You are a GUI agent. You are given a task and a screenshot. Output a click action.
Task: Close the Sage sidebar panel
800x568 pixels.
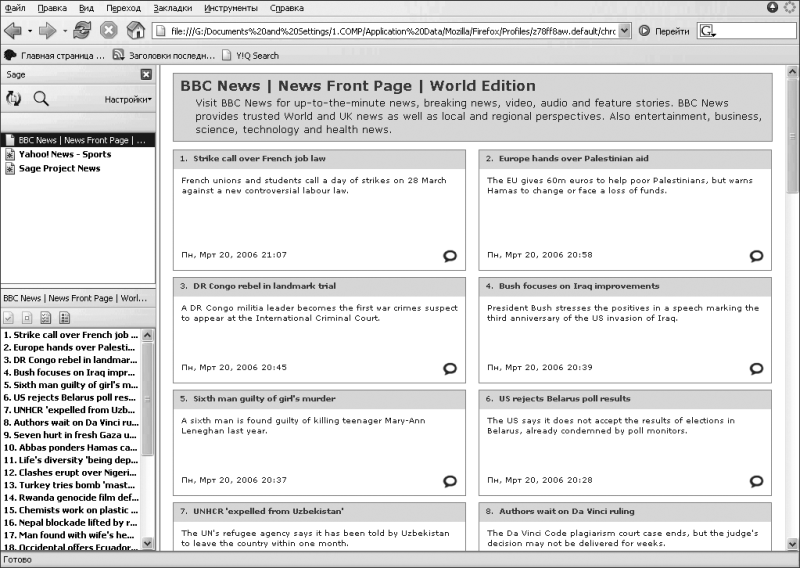[x=146, y=75]
